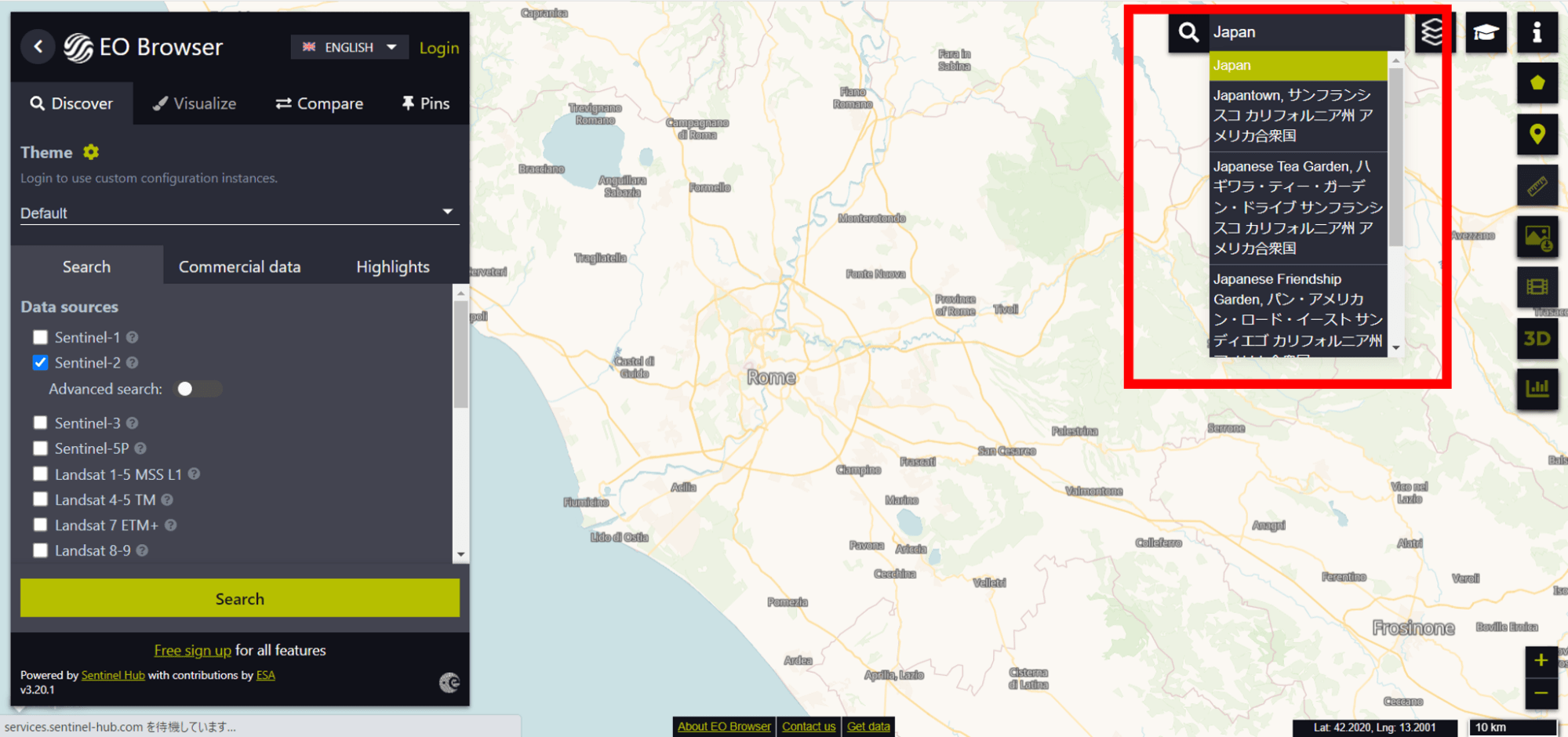1568x737 pixels.
Task: Collapse the panel with the back arrow
Action: (x=38, y=47)
